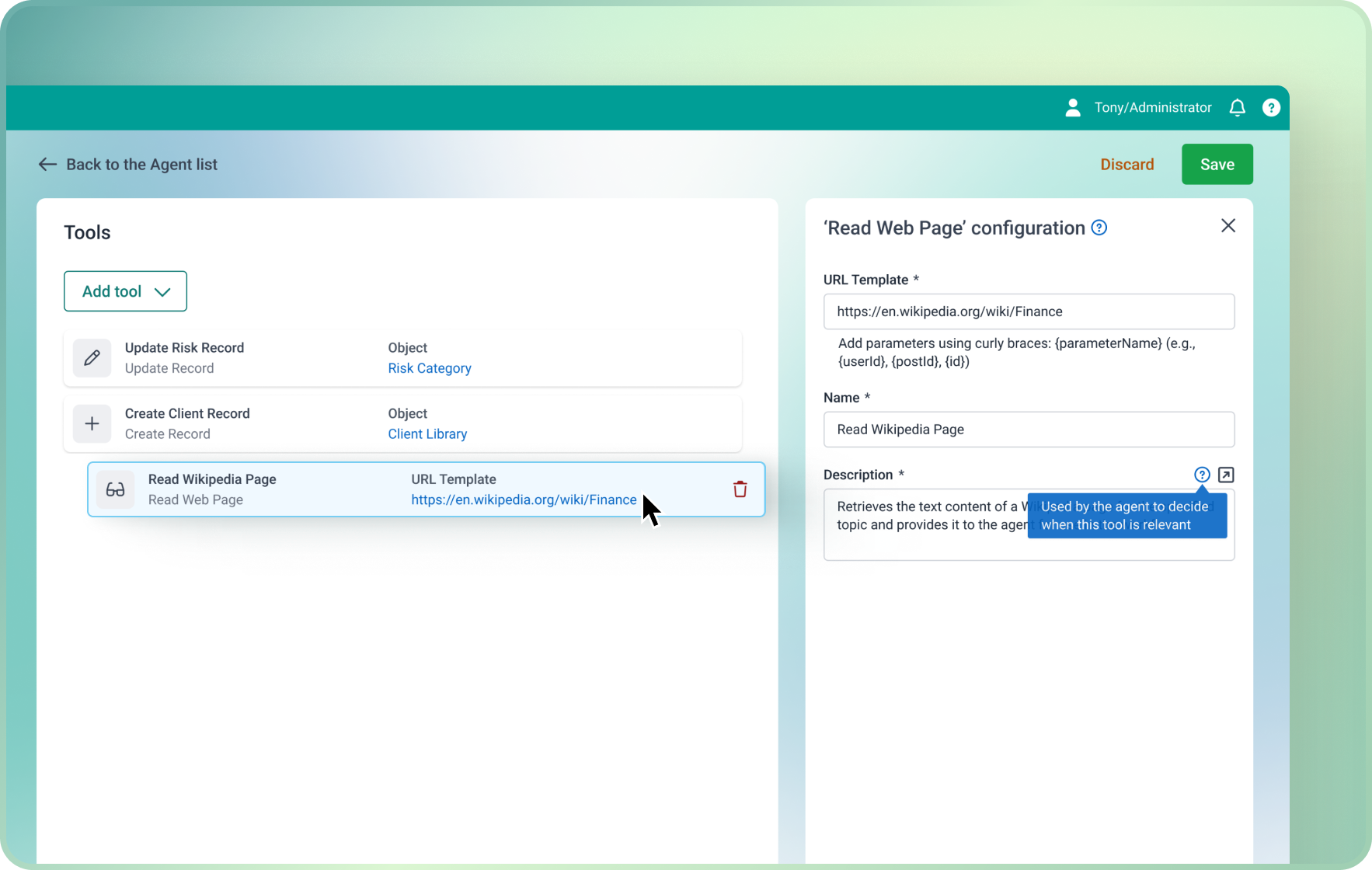Viewport: 1372px width, 870px height.
Task: Click the pencil icon for Update Risk Record
Action: pyautogui.click(x=92, y=358)
